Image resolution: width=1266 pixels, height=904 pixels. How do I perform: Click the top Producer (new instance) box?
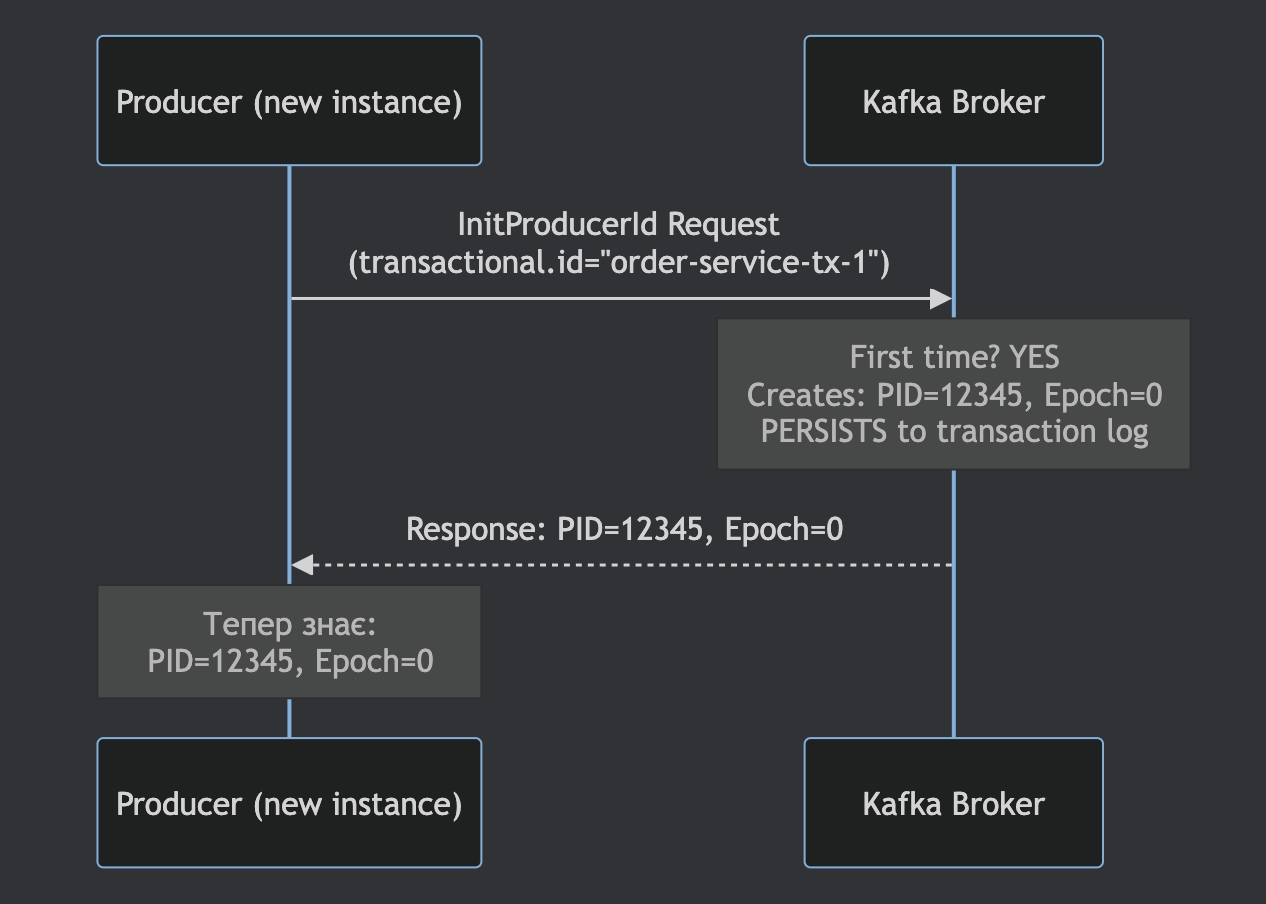coord(289,101)
